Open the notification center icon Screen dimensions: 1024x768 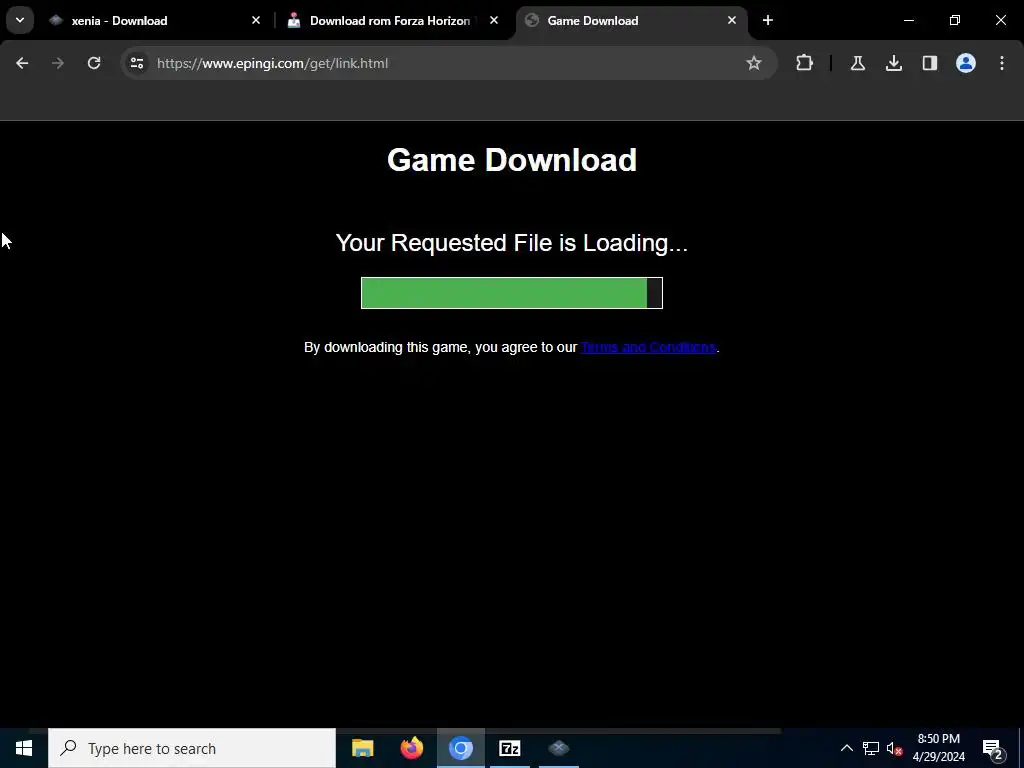point(993,748)
